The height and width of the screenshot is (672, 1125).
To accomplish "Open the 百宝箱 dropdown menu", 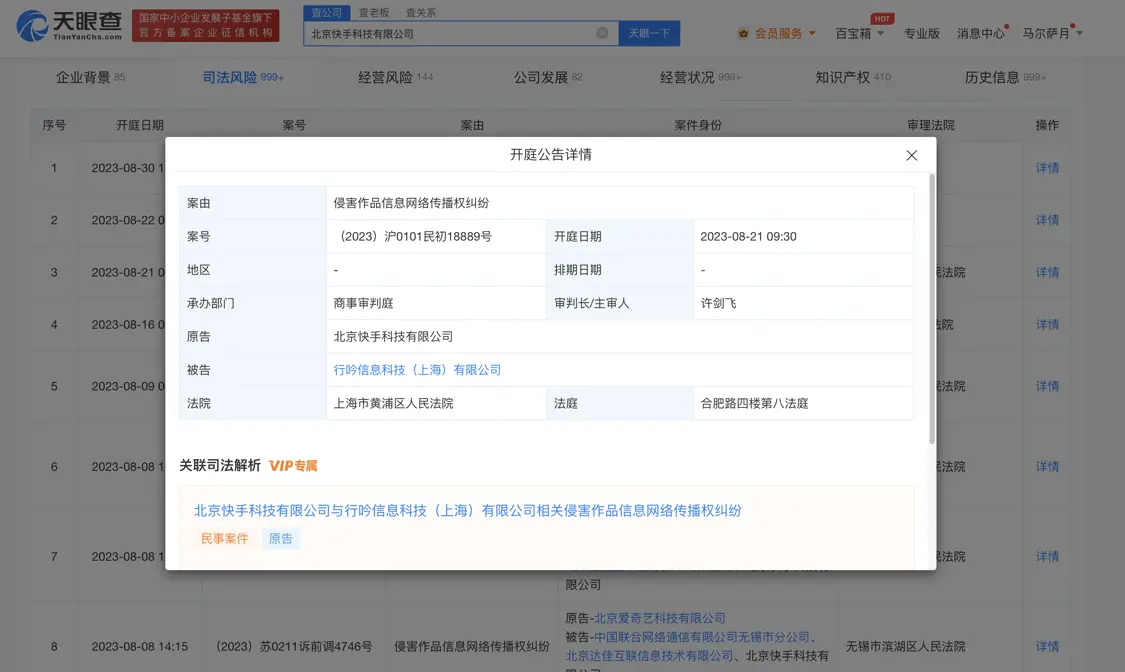I will click(x=860, y=34).
